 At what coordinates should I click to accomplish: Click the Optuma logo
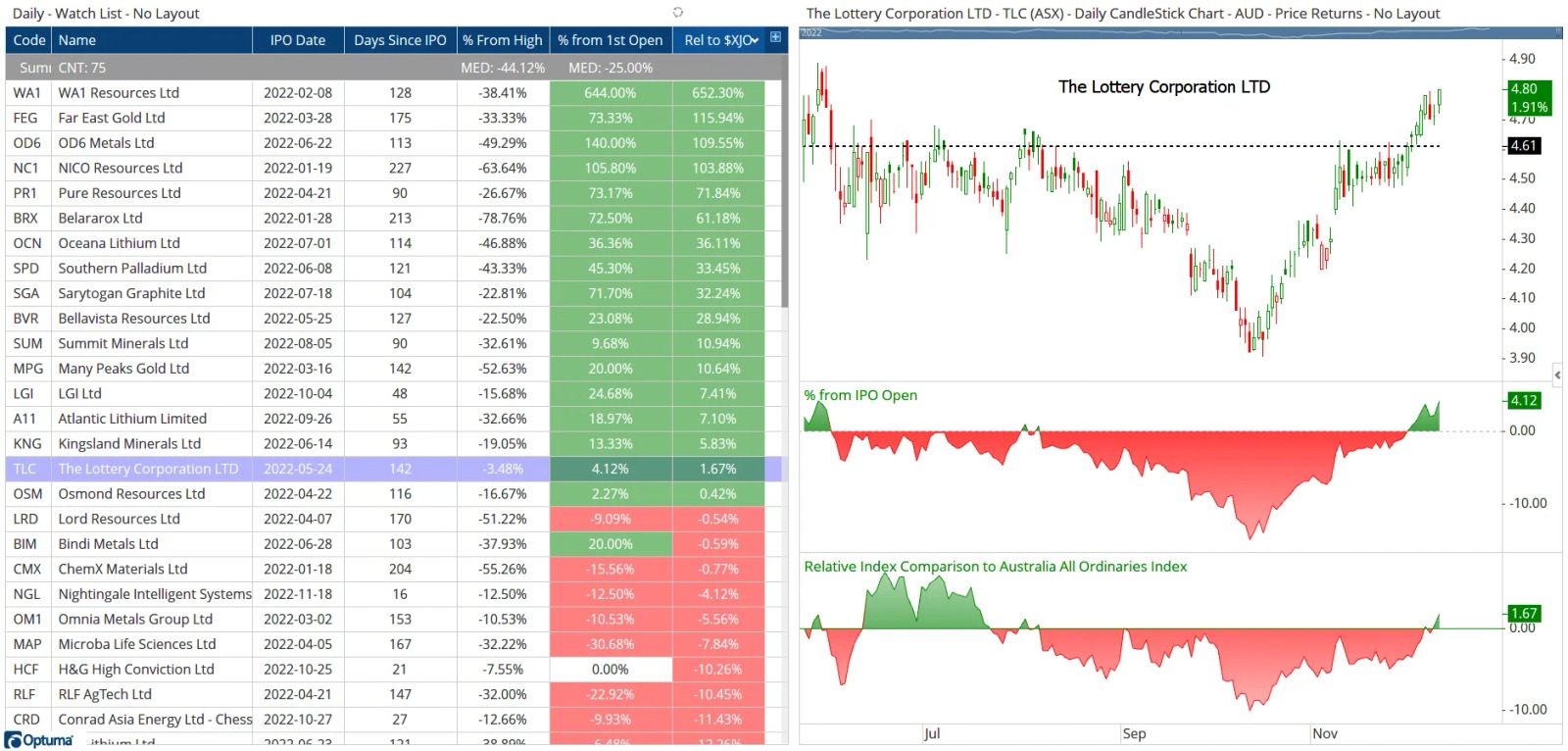(39, 740)
